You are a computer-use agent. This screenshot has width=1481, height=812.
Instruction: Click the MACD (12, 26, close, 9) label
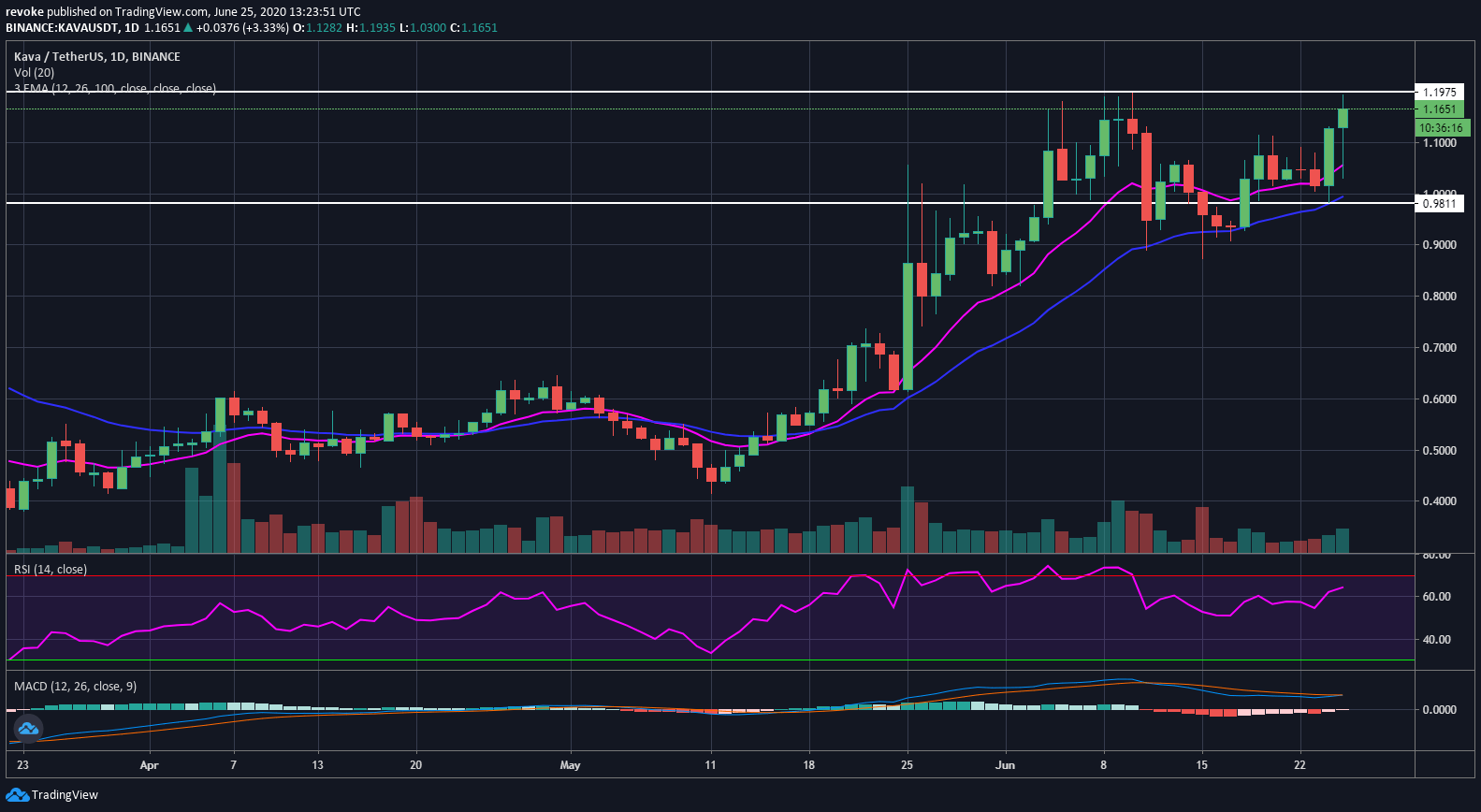tap(75, 686)
